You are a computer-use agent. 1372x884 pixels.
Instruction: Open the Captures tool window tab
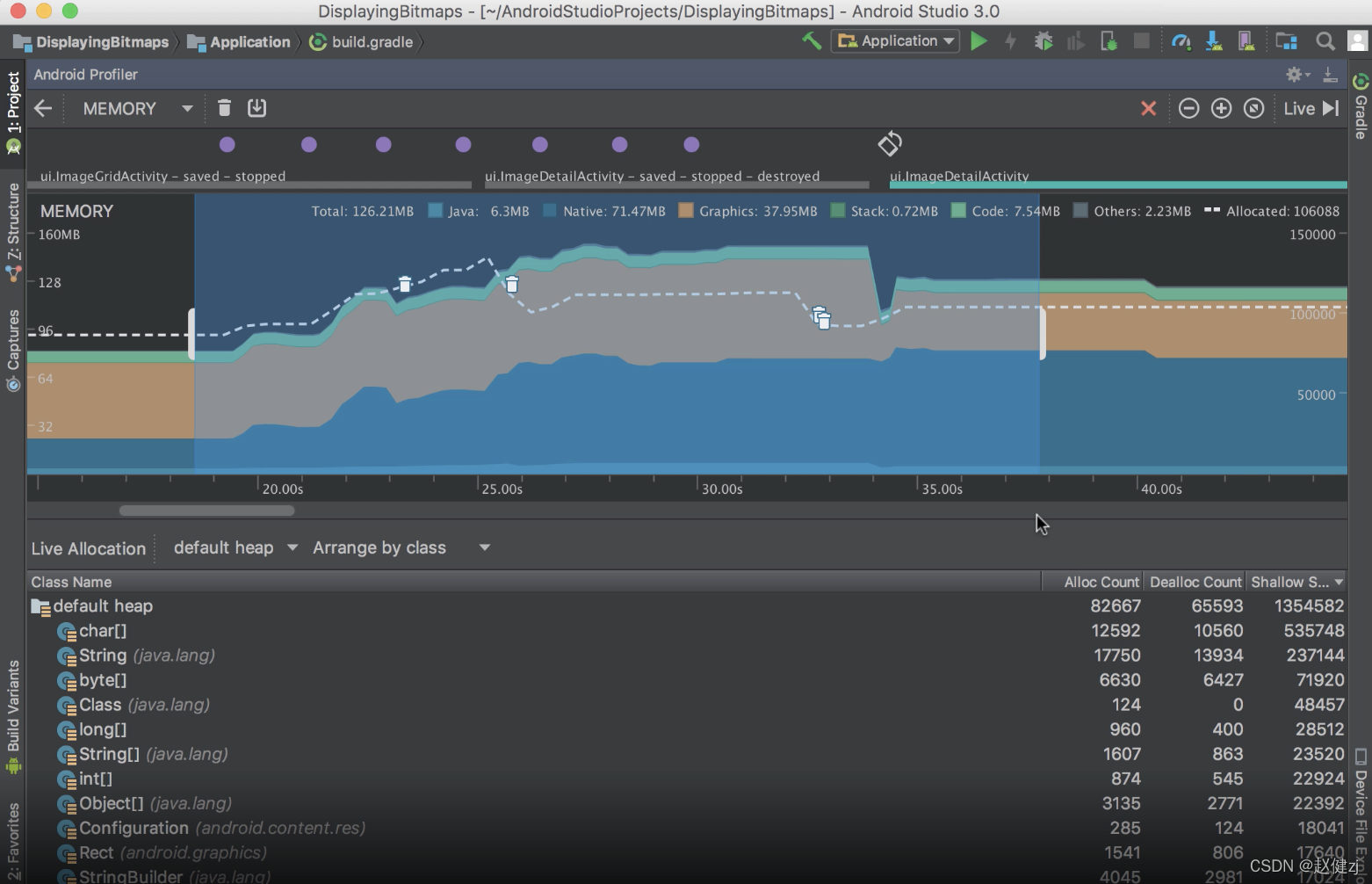tap(13, 350)
